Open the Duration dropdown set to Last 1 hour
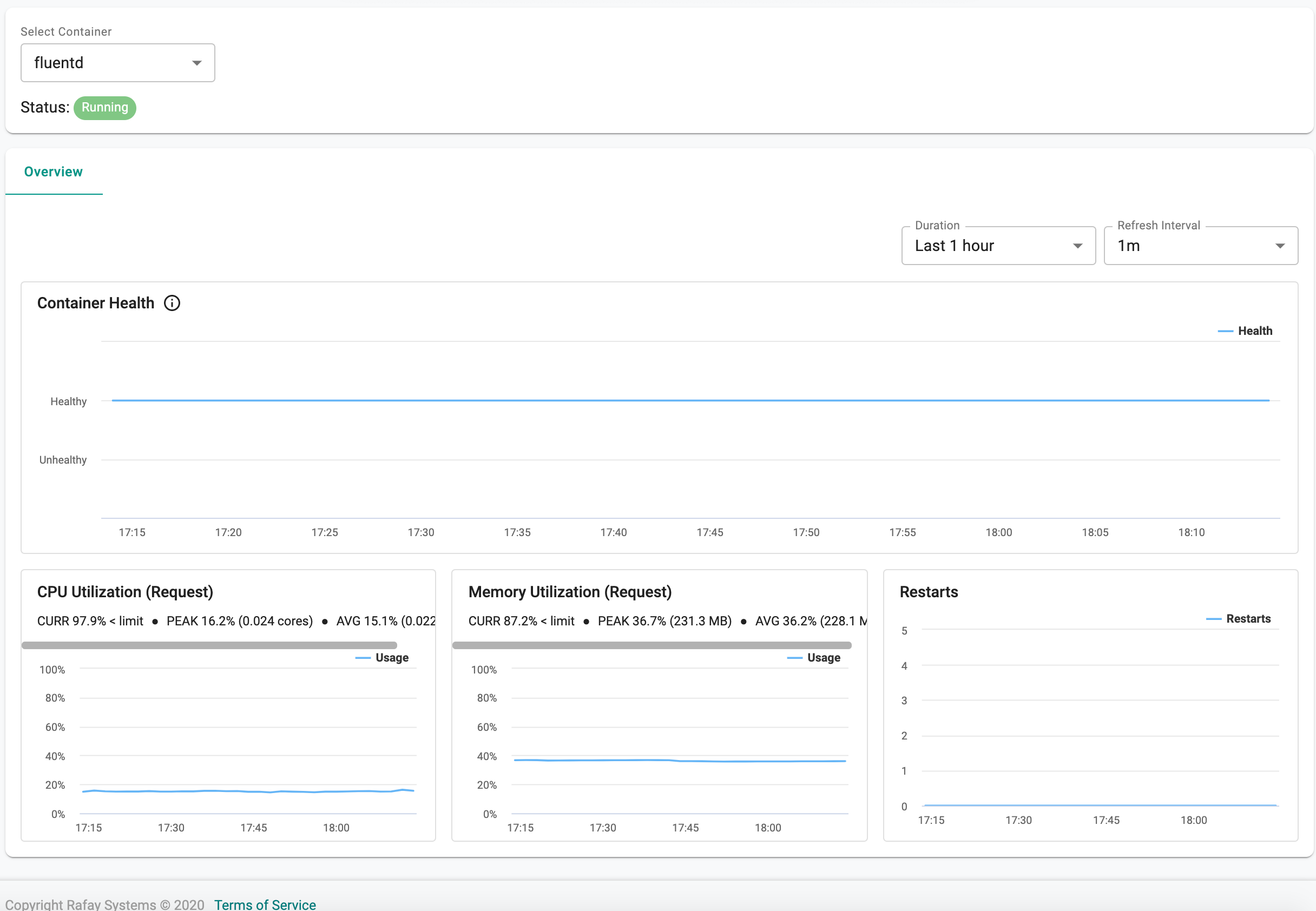Screen dimensions: 1316x911 [998, 246]
